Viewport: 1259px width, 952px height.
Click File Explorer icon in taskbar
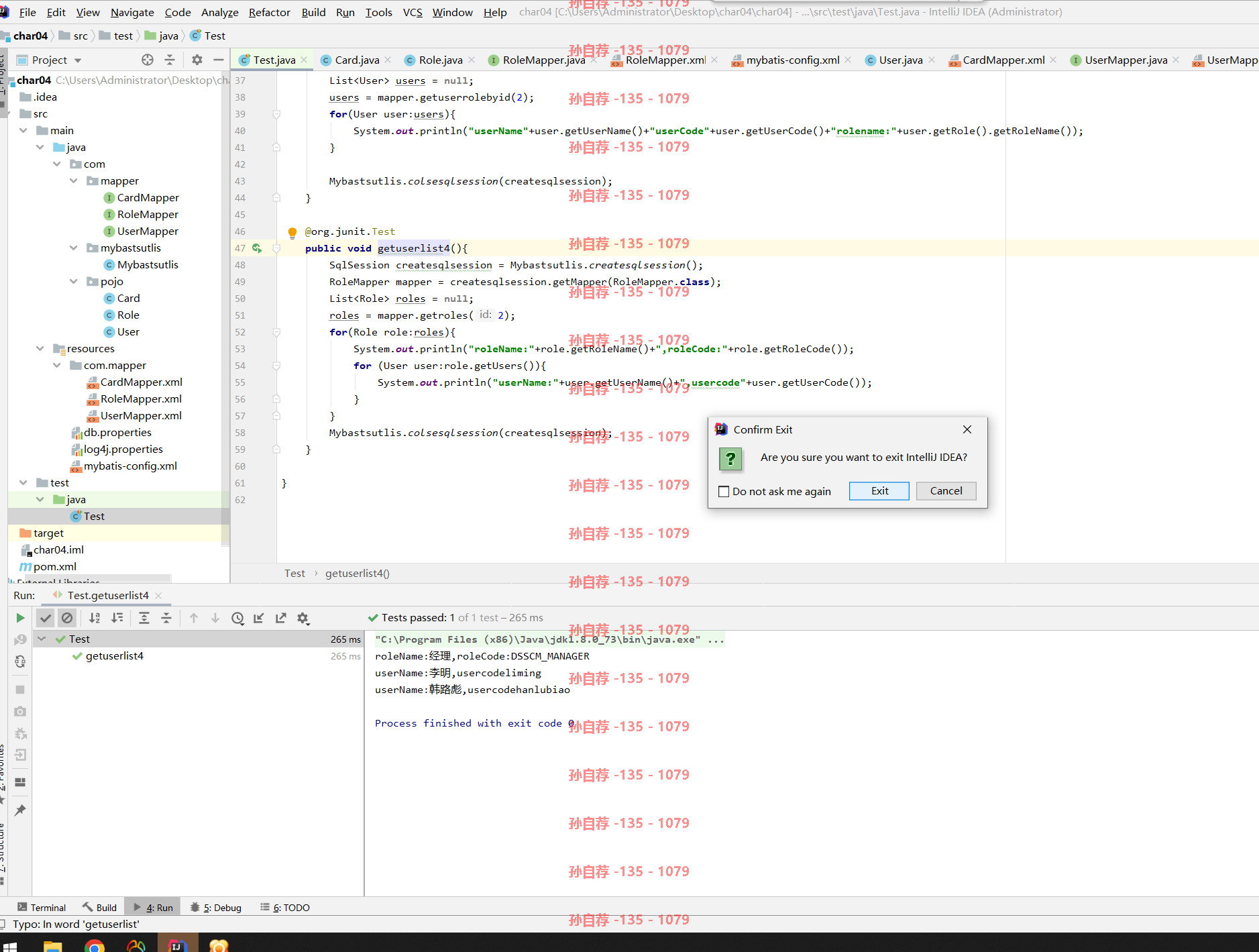pyautogui.click(x=52, y=945)
